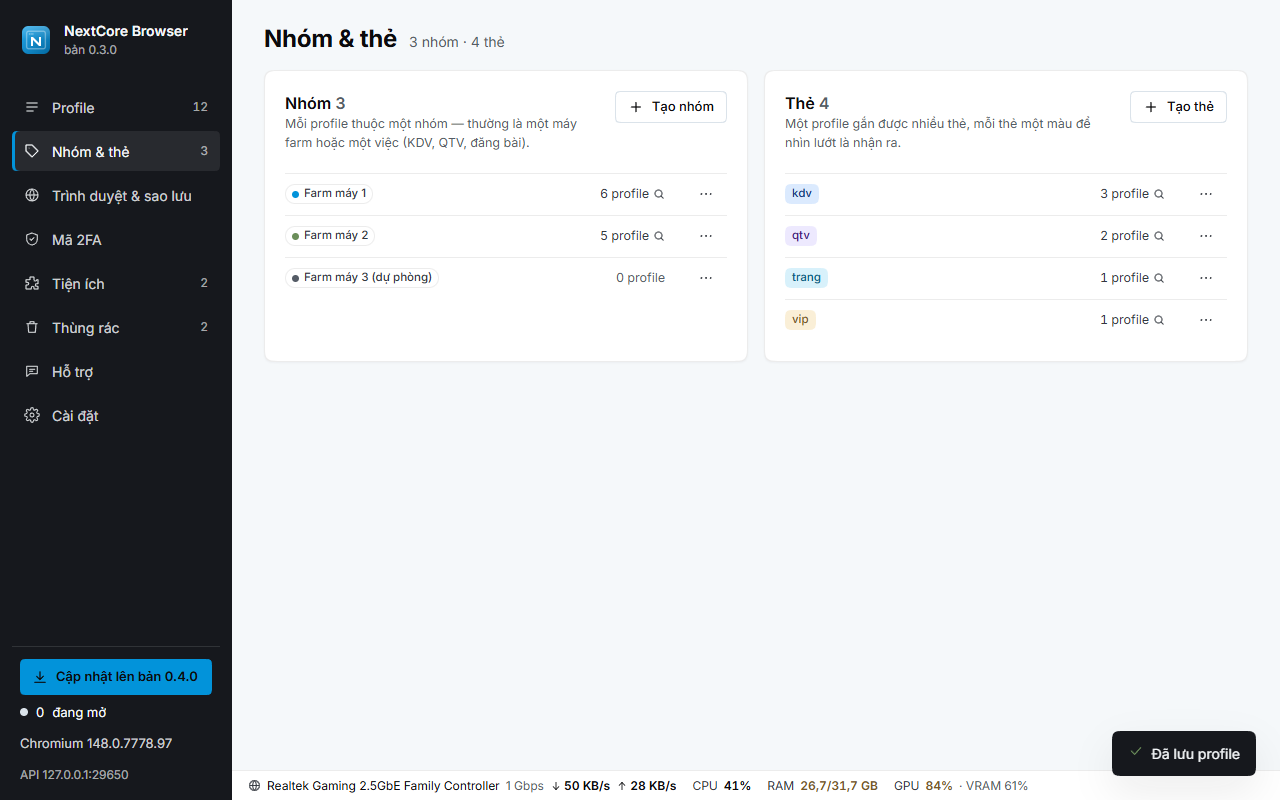Click the Farm máy 3 (dự phòng) chip

(x=362, y=278)
